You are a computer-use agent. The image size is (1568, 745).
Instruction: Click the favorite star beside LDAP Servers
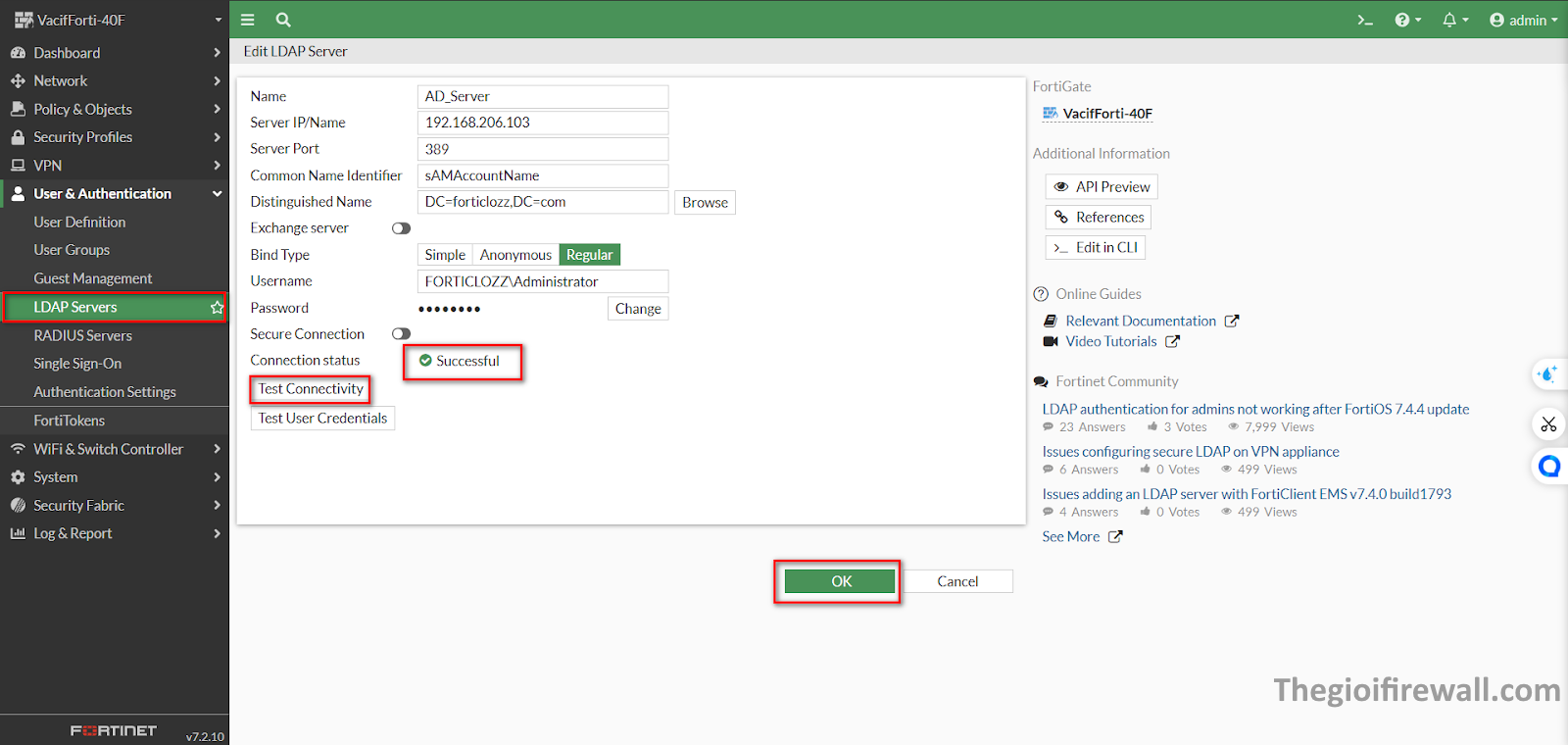[217, 308]
